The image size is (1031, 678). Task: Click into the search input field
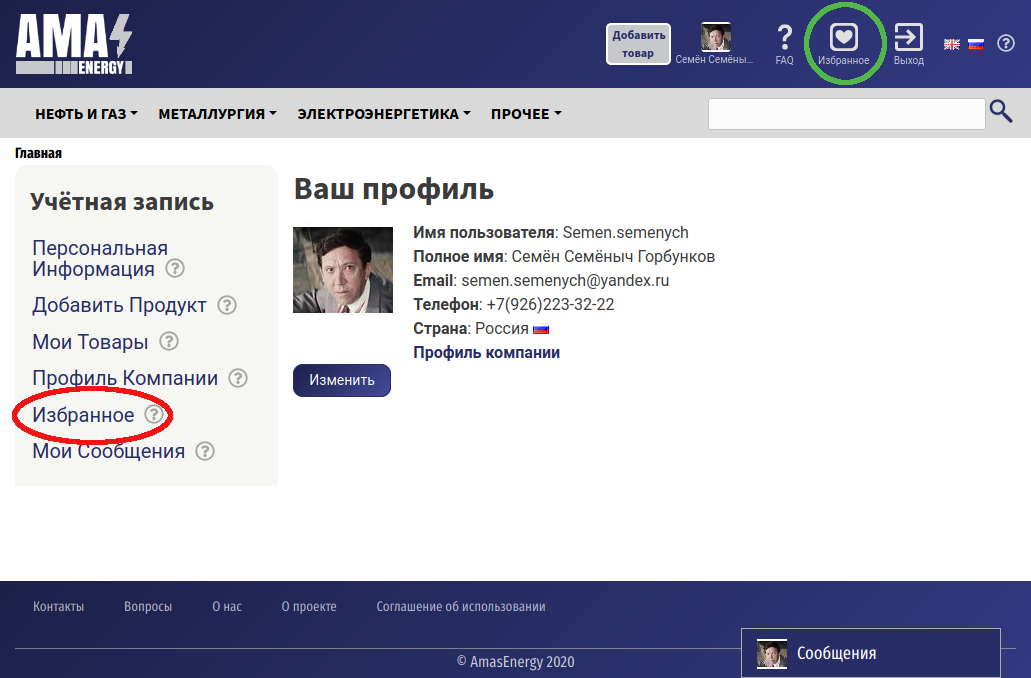pos(846,114)
